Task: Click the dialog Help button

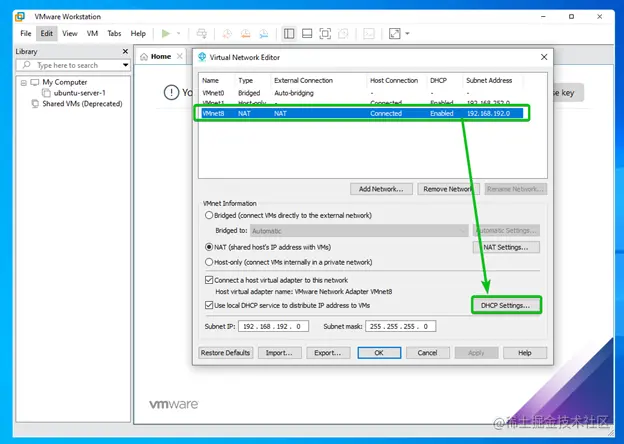Action: click(525, 353)
